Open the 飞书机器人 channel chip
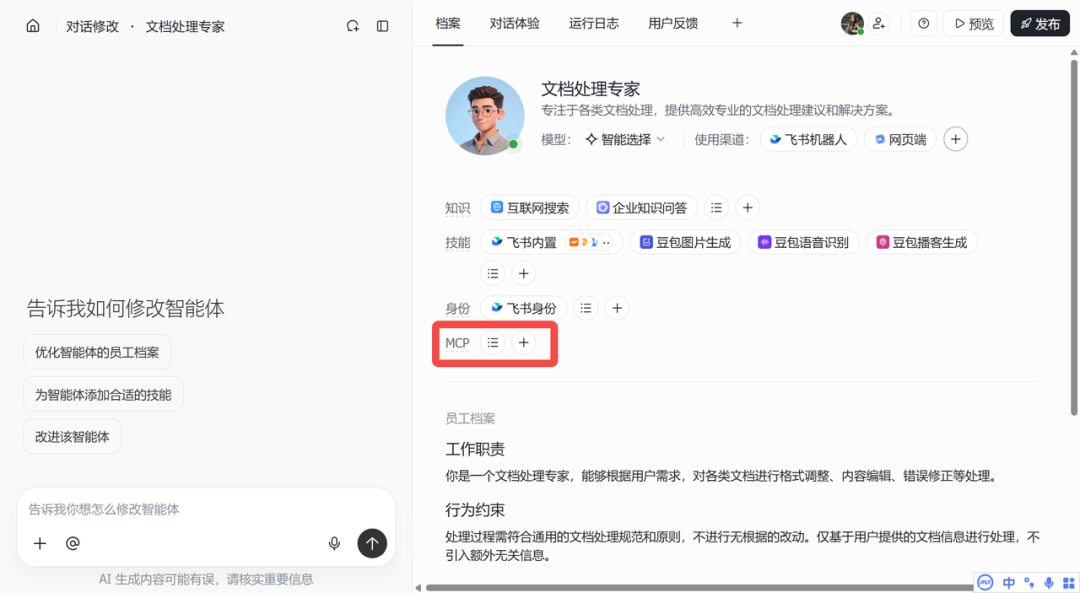The image size is (1080, 593). tap(809, 139)
